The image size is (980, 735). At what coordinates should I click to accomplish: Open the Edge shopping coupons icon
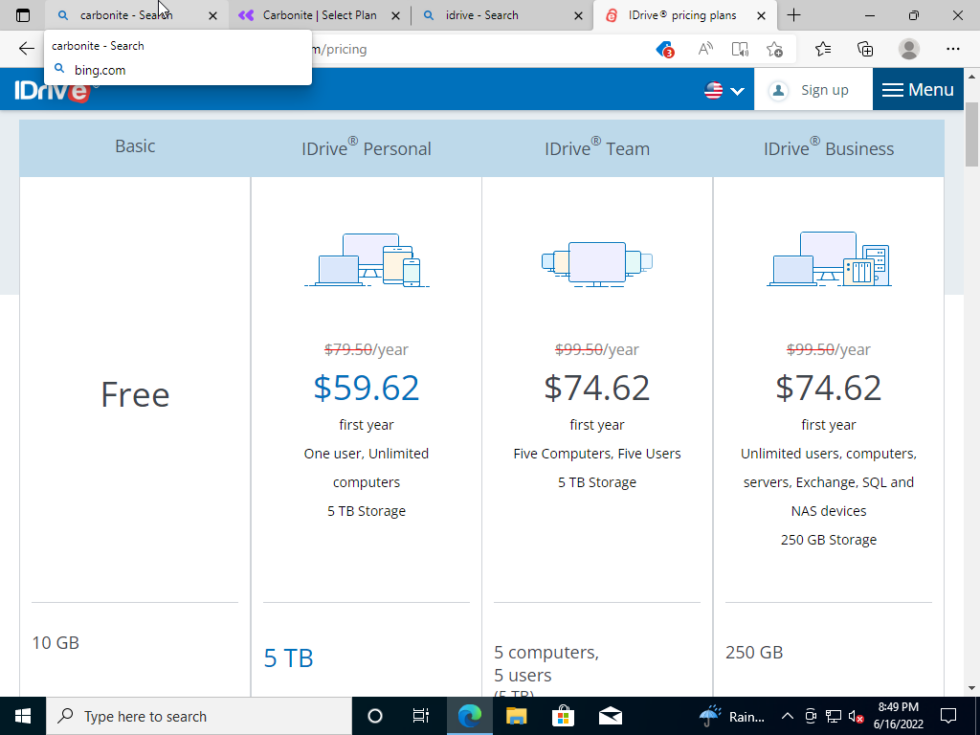(665, 49)
